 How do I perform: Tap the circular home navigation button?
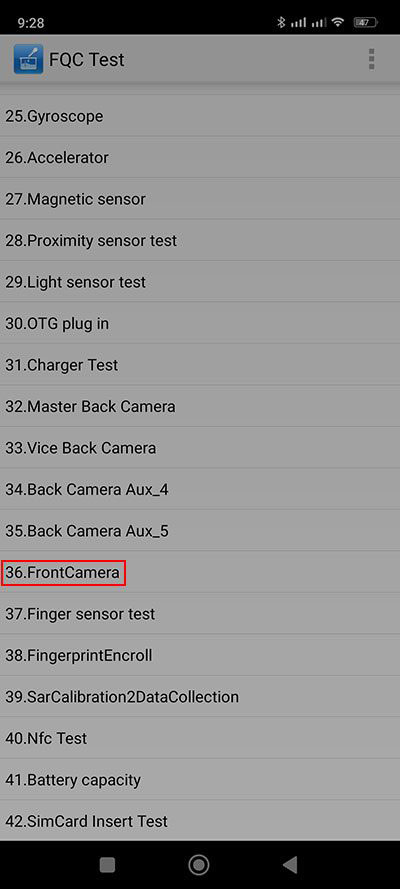pyautogui.click(x=199, y=864)
